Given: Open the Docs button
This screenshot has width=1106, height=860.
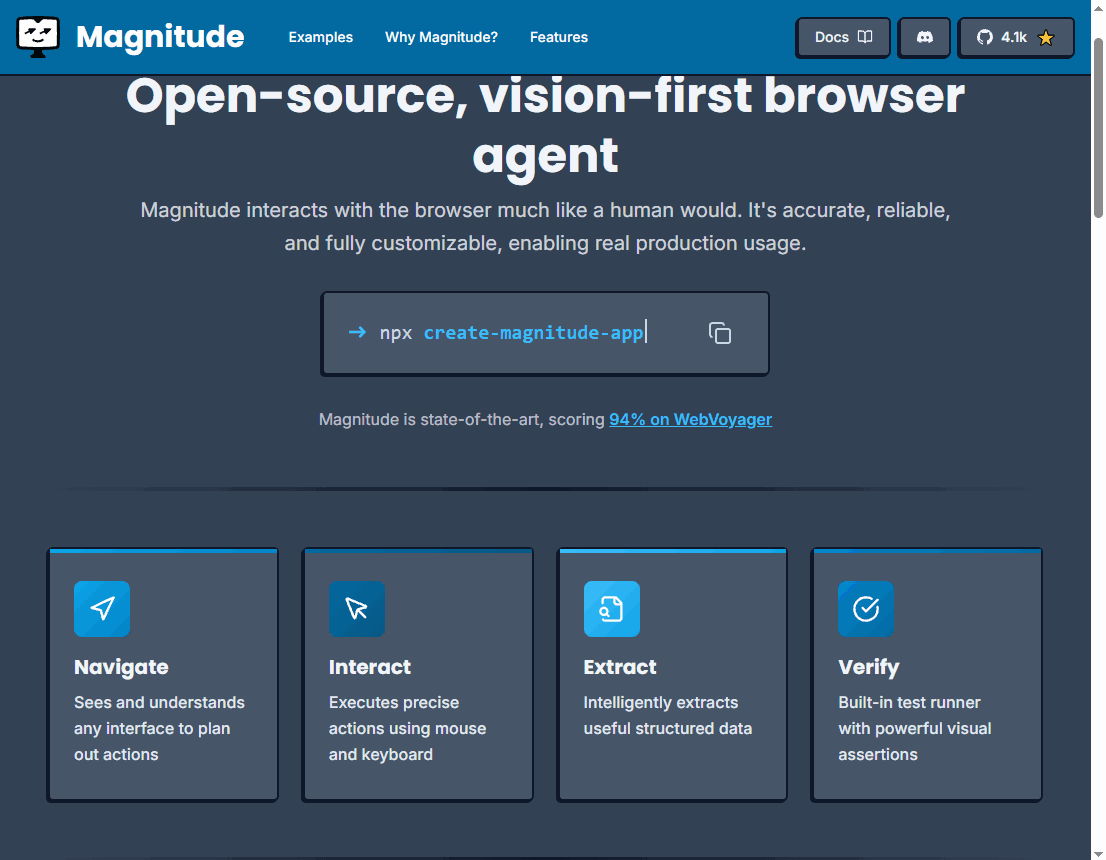Looking at the screenshot, I should pyautogui.click(x=843, y=37).
